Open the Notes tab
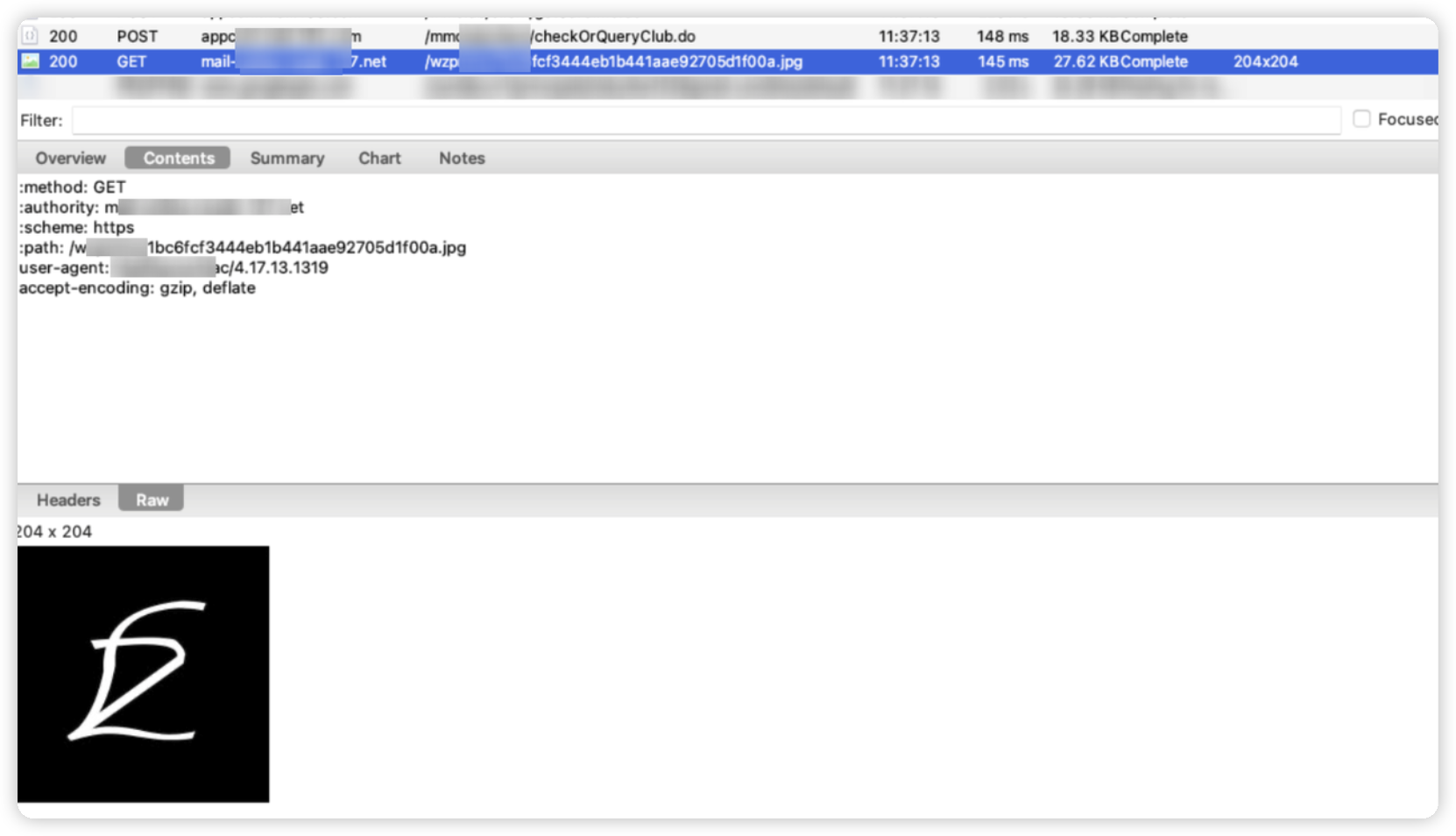 coord(462,158)
